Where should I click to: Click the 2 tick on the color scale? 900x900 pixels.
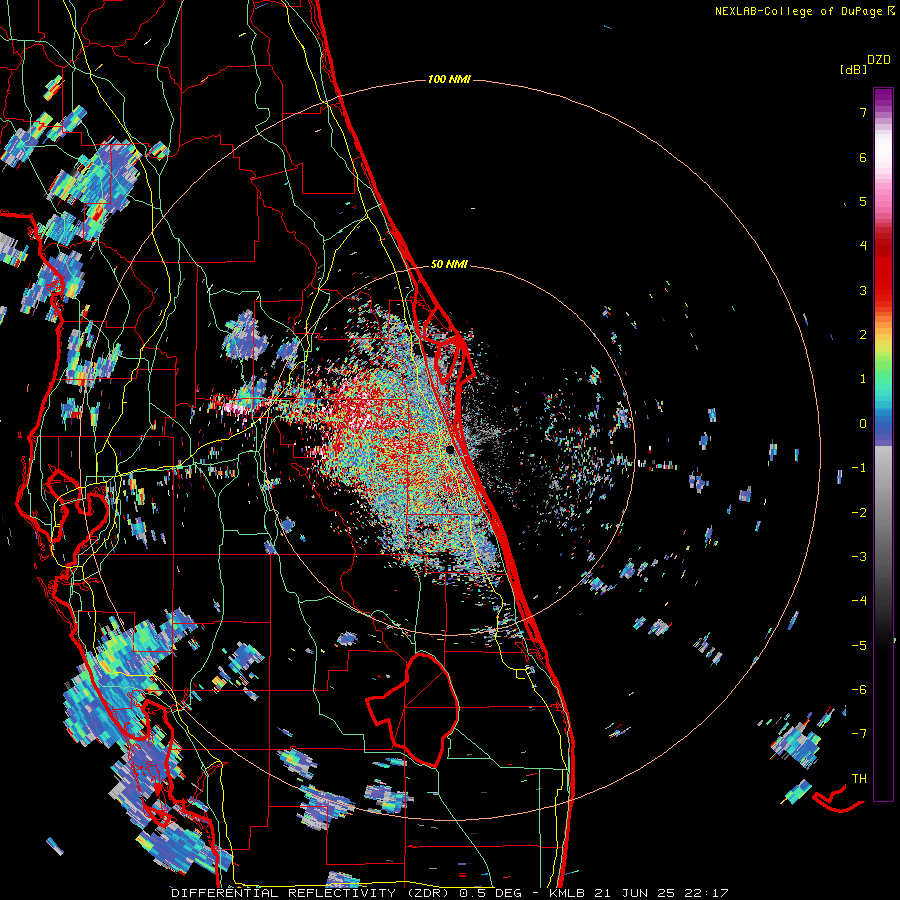point(863,335)
